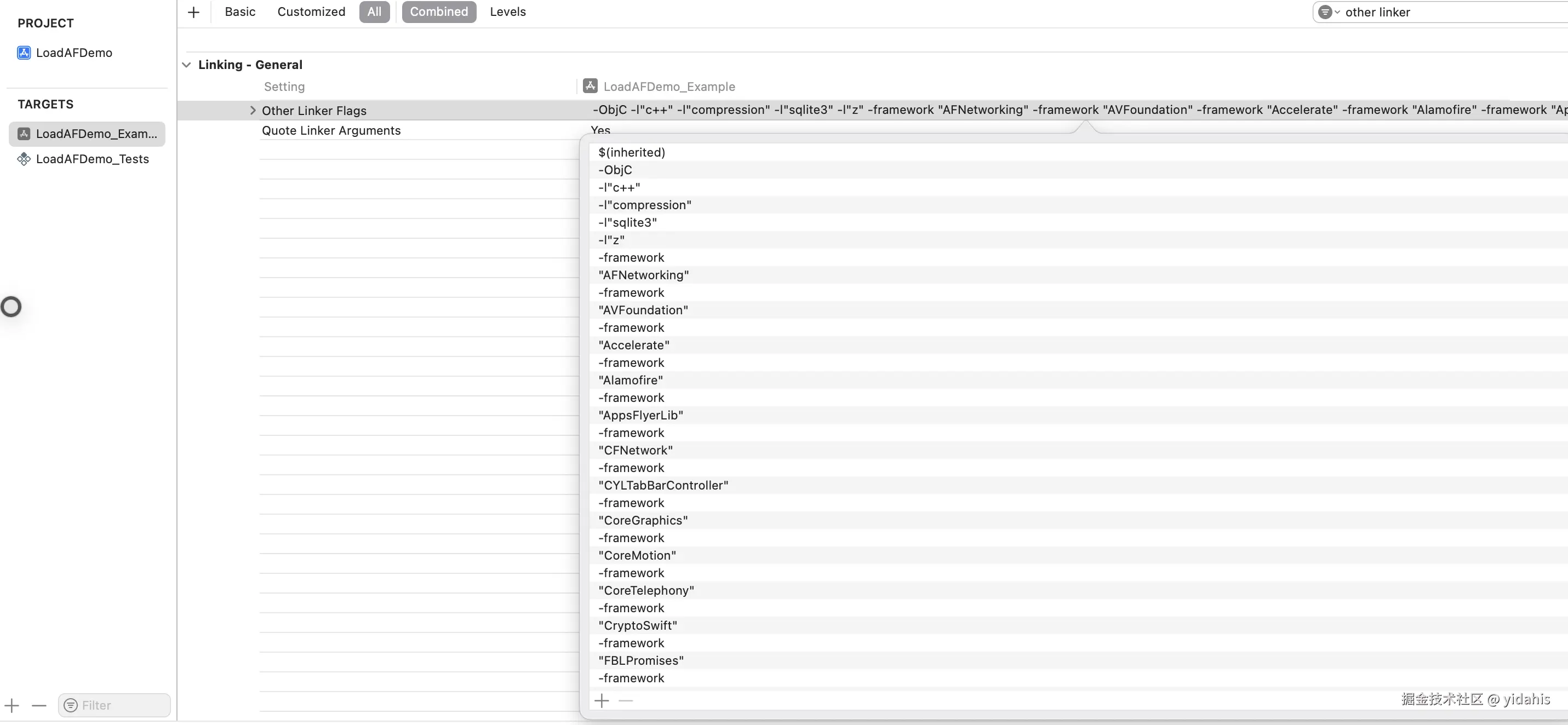The width and height of the screenshot is (1568, 725).
Task: Select the LoadAFDemo_Tests target icon
Action: (24, 159)
